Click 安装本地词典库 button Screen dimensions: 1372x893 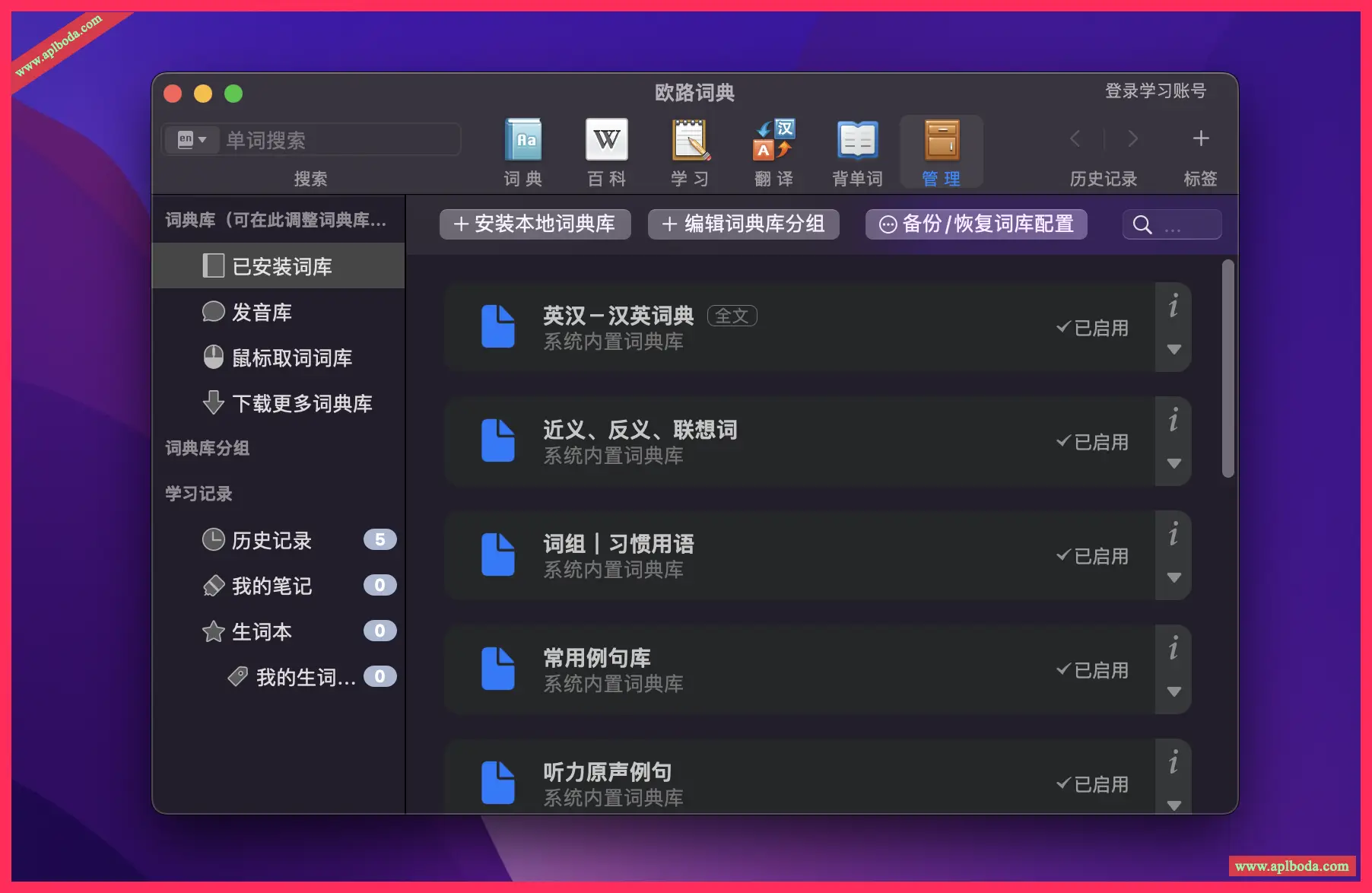click(535, 224)
